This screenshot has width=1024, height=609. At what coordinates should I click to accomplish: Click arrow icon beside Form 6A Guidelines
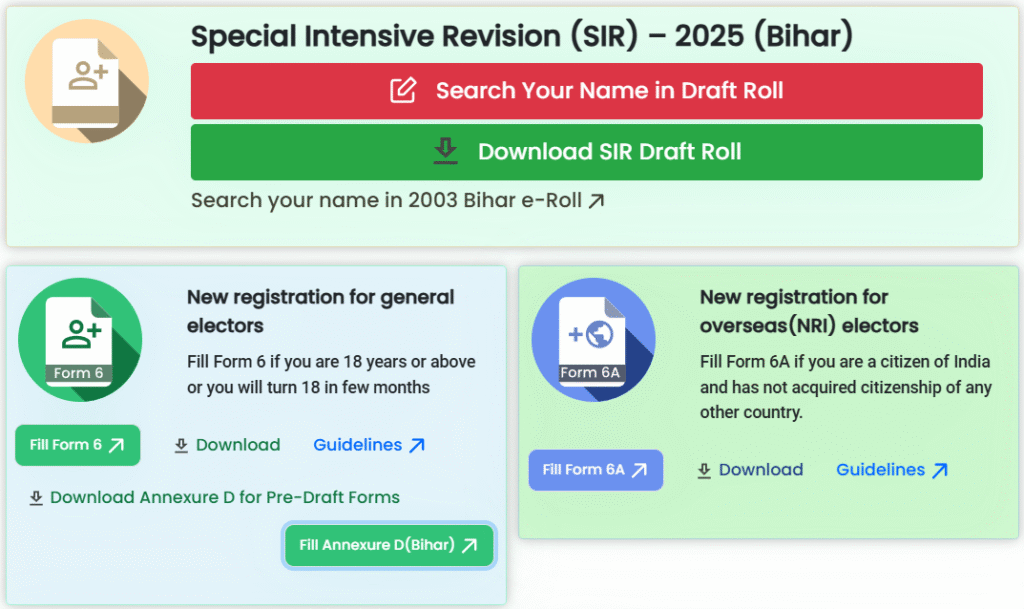[940, 470]
